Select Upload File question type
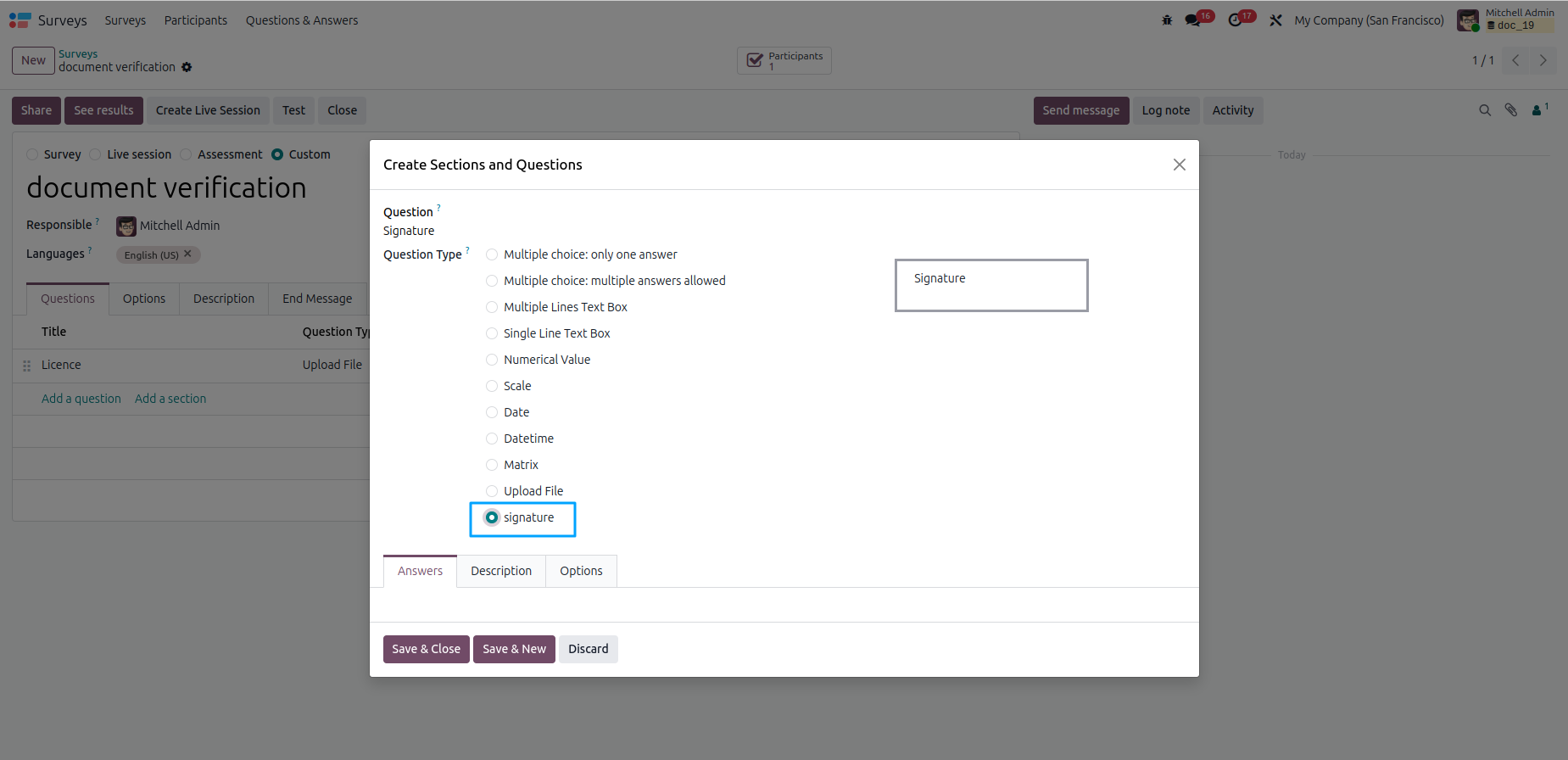The width and height of the screenshot is (1568, 760). 492,491
